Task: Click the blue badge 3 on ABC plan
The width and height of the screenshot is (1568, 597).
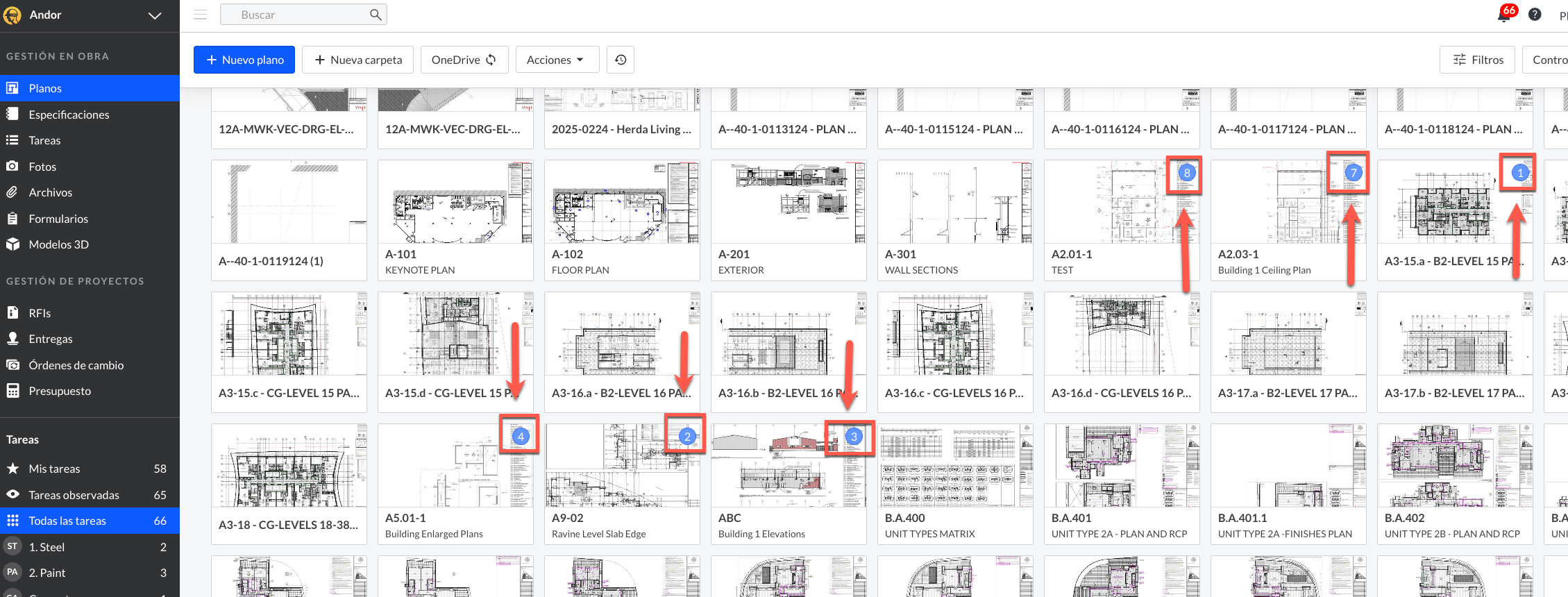Action: (x=854, y=436)
